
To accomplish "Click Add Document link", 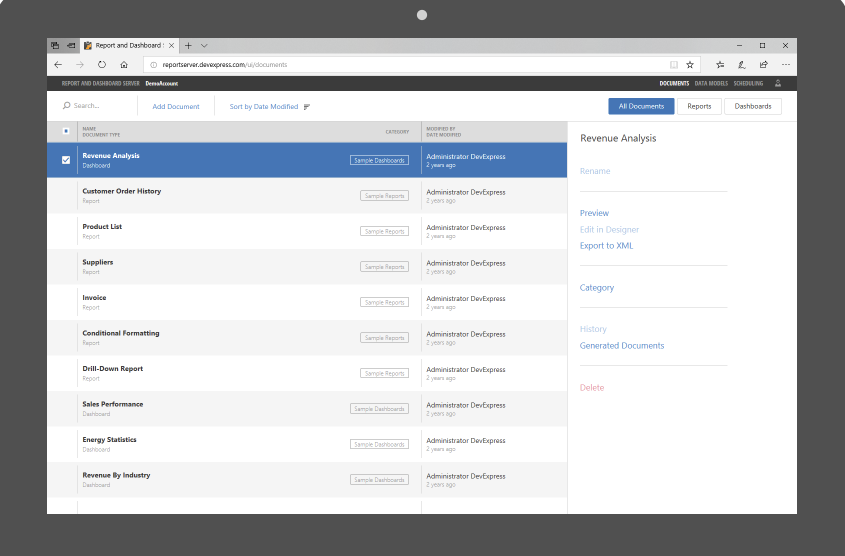I will click(176, 107).
